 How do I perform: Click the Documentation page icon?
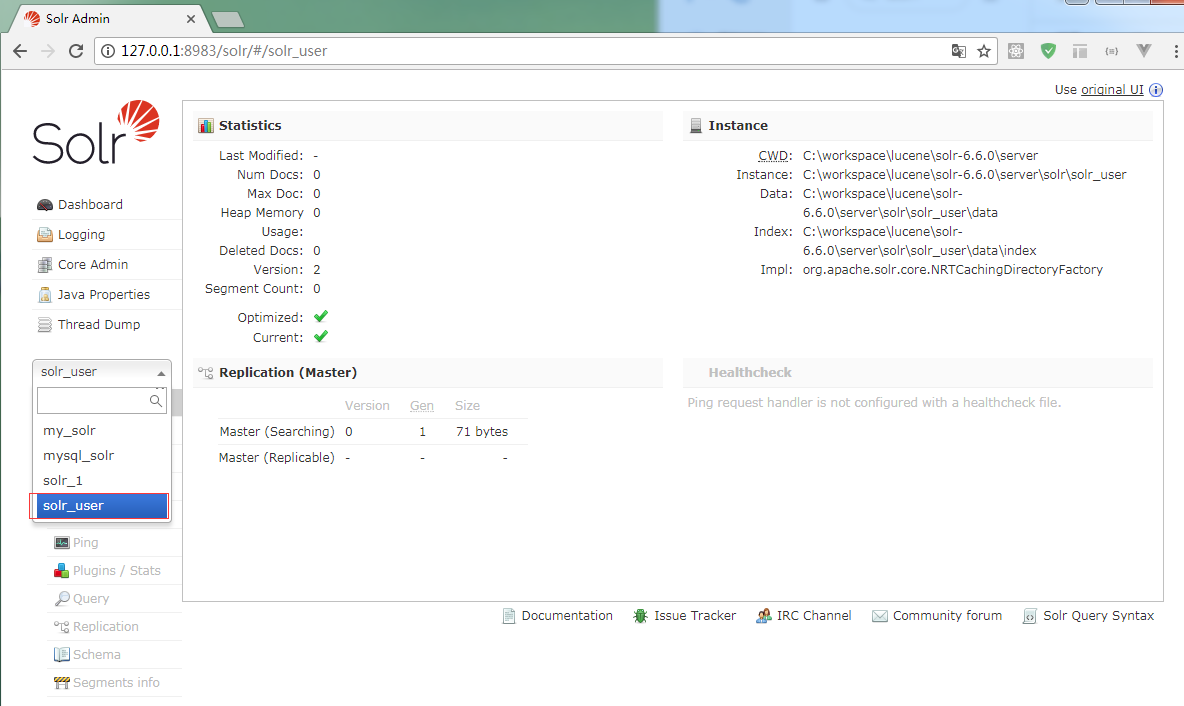point(509,616)
